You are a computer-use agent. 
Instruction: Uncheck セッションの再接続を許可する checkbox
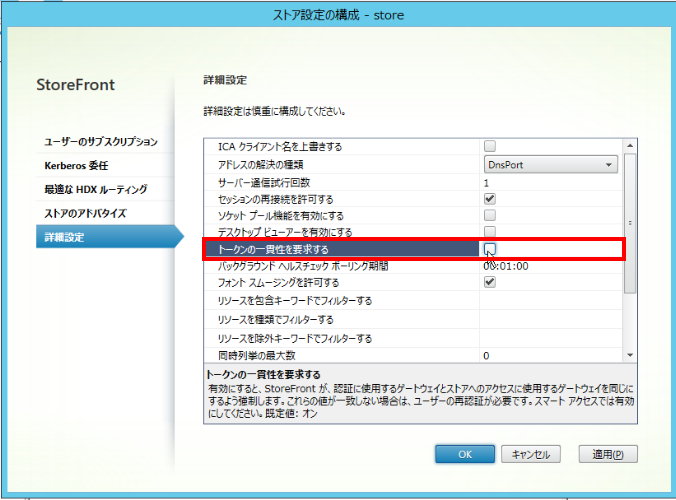490,199
